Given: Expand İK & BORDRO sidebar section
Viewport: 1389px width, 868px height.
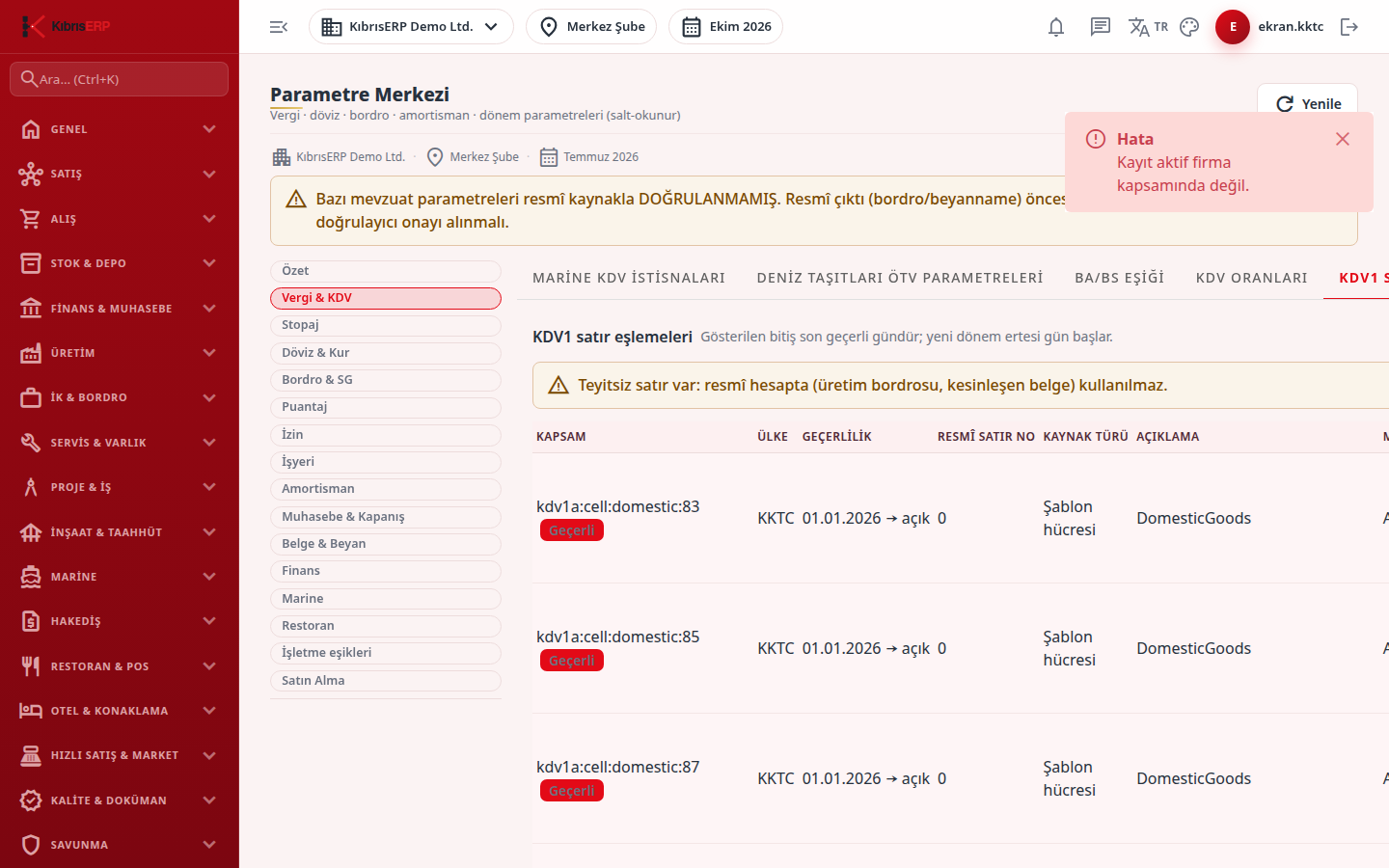Looking at the screenshot, I should (120, 397).
